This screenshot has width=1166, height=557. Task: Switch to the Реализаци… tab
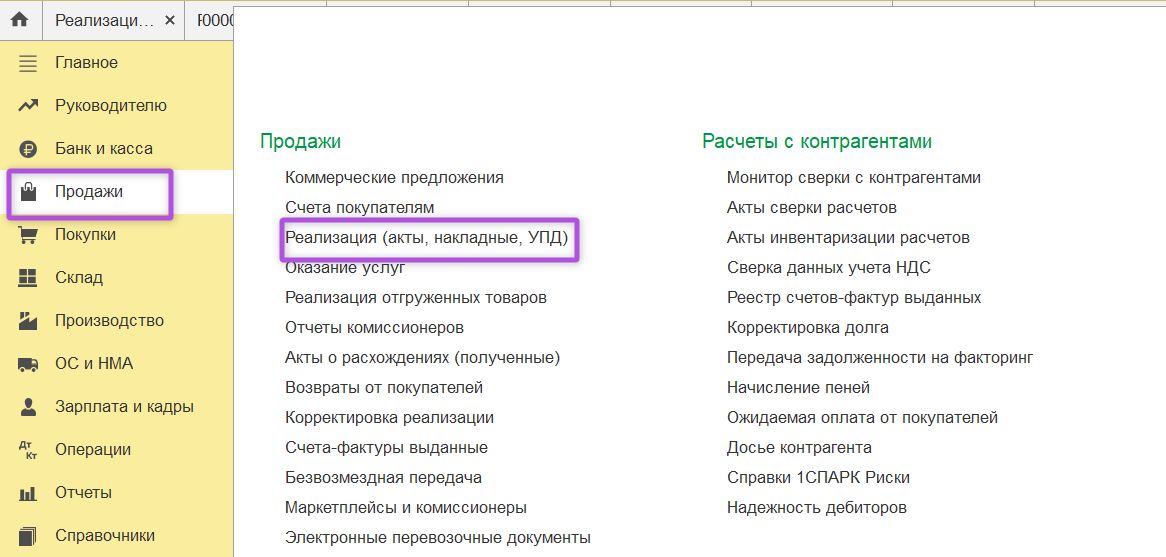coord(105,21)
